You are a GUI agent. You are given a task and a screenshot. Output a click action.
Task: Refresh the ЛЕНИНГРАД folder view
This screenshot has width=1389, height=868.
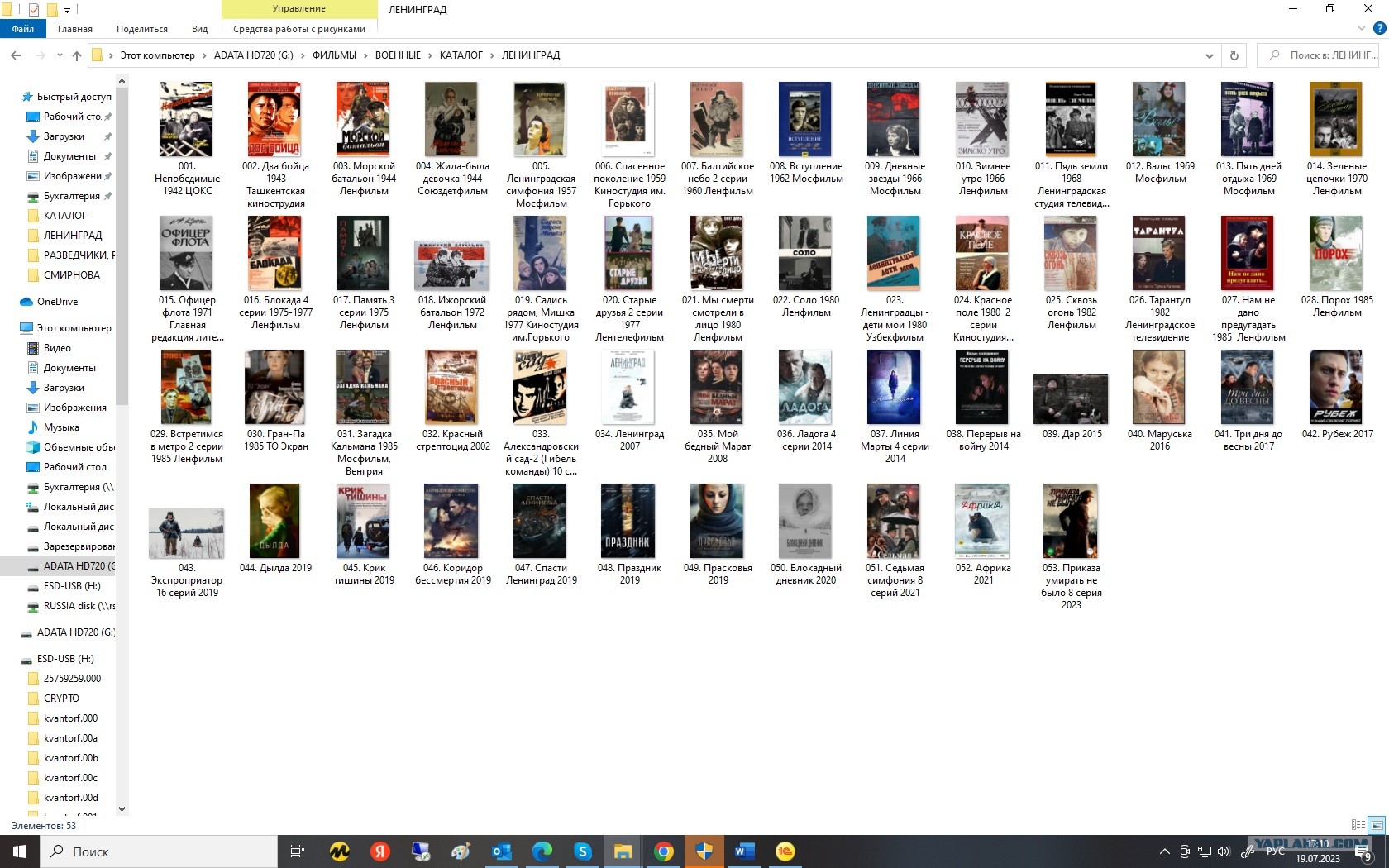point(1234,55)
